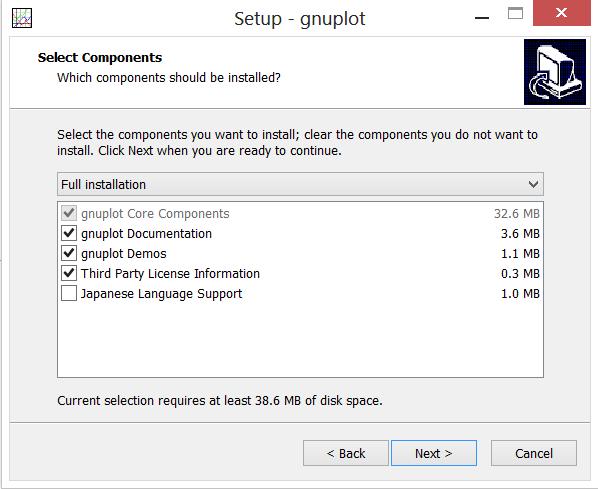The height and width of the screenshot is (489, 598).
Task: Click the installer computer image in the header
Action: pos(555,72)
